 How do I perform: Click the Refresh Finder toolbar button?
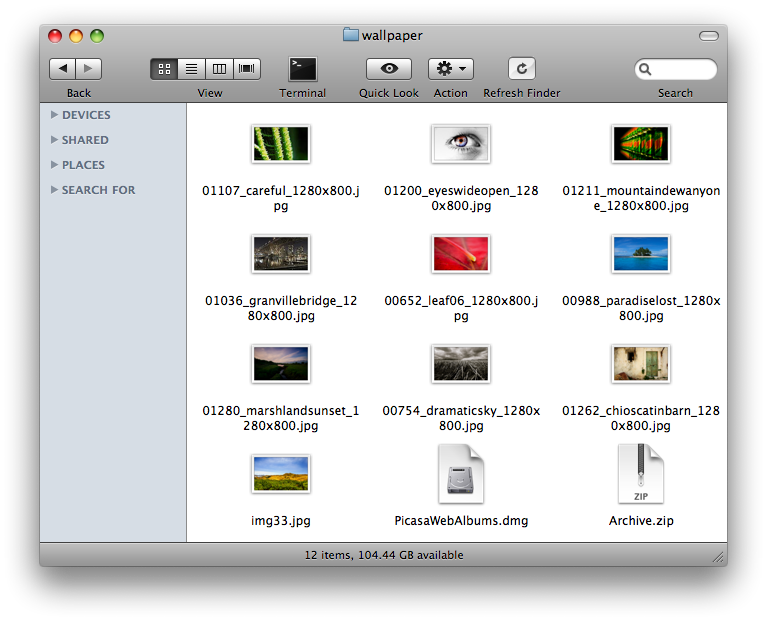[521, 69]
